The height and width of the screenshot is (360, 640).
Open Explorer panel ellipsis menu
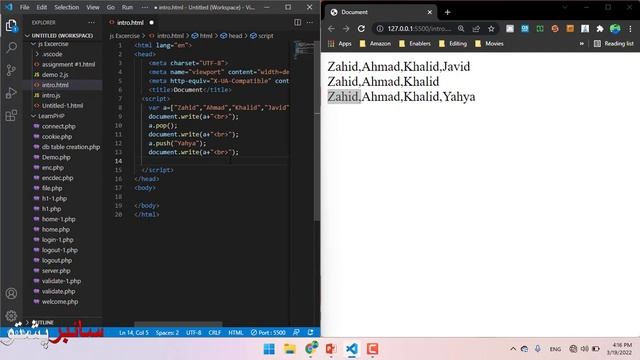(x=91, y=22)
